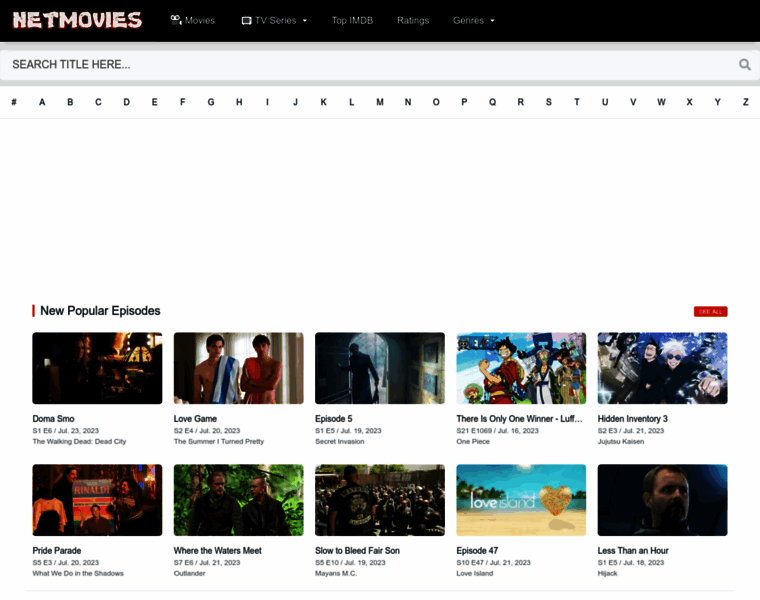The image size is (760, 600).
Task: Click the Where the Waters Meet title
Action: coord(218,551)
